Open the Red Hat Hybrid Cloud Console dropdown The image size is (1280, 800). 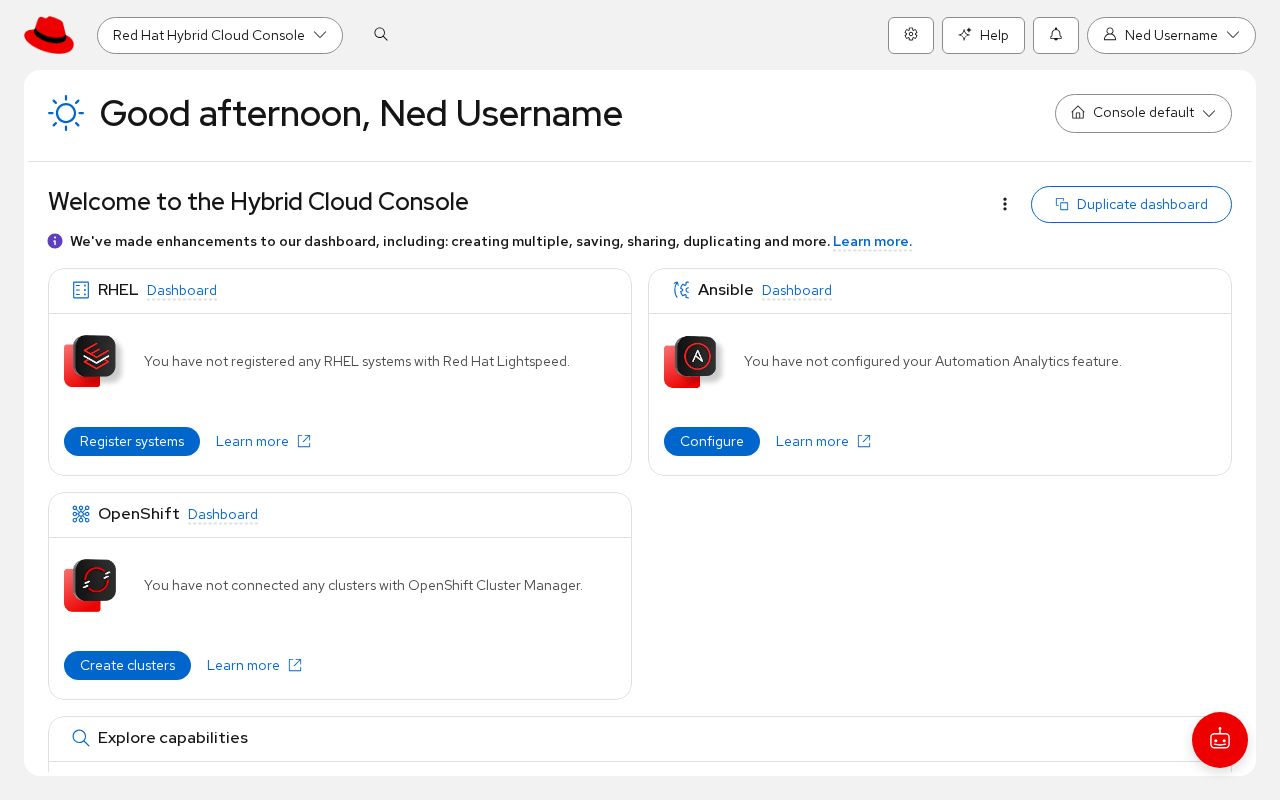(x=220, y=35)
